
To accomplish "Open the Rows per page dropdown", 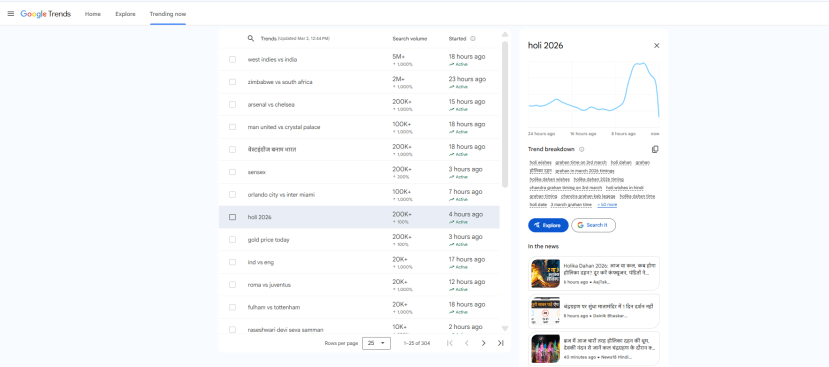I will pyautogui.click(x=376, y=343).
